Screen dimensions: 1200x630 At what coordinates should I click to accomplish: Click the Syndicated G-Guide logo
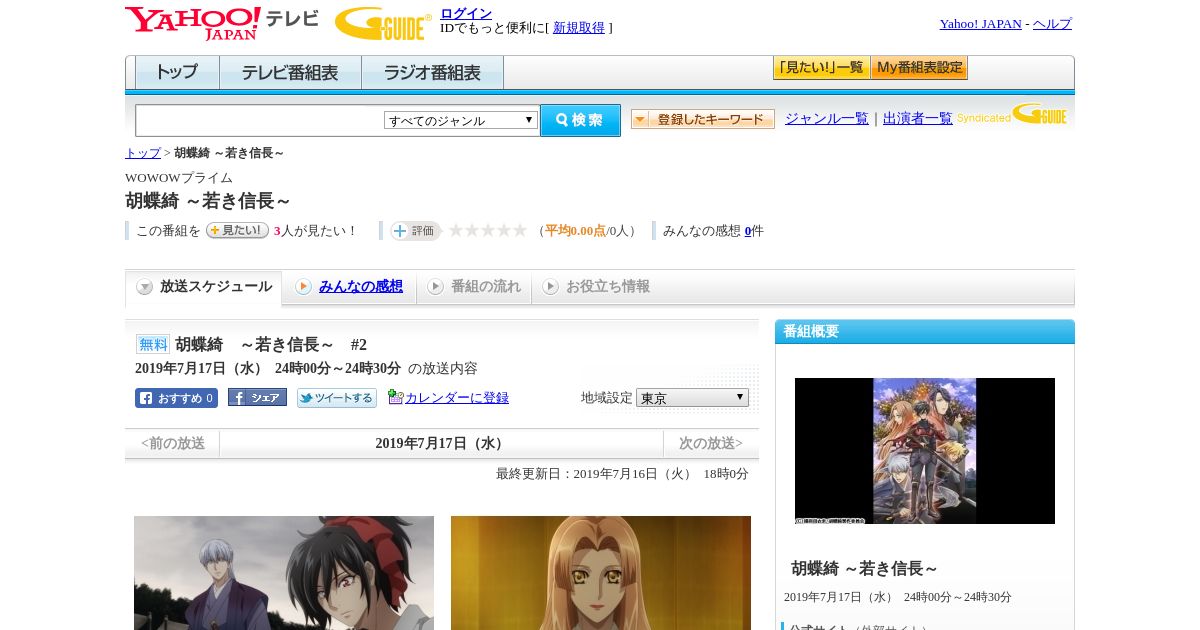(x=1012, y=115)
